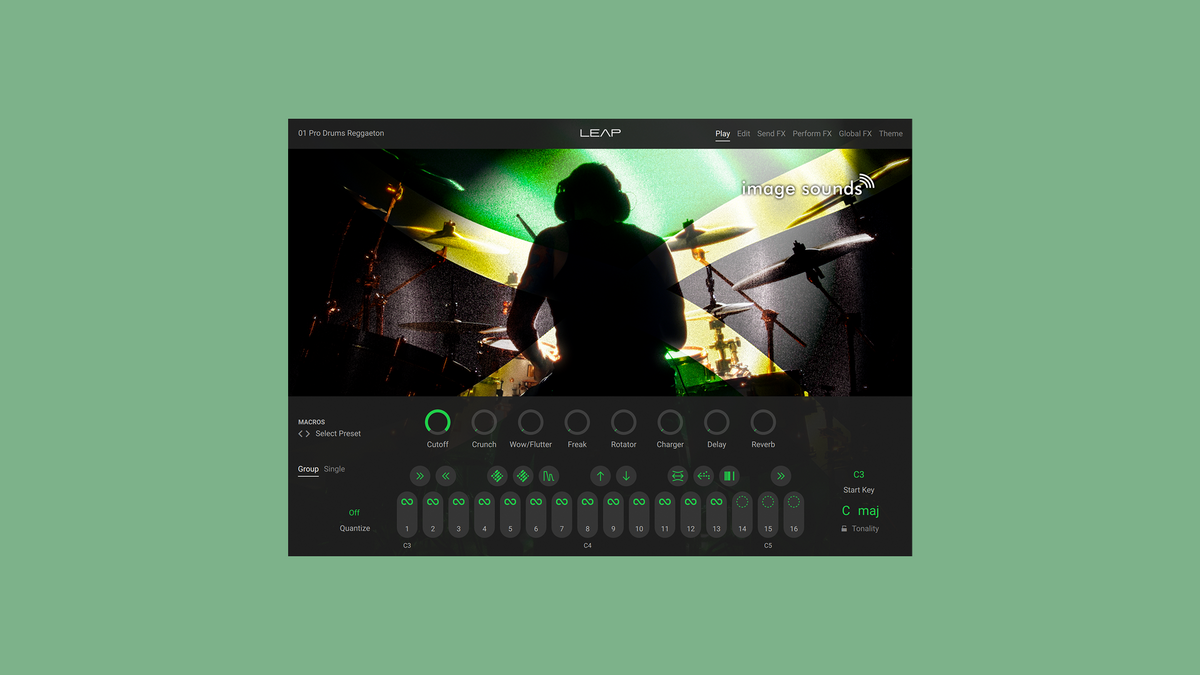Select the Single mode
The height and width of the screenshot is (675, 1200).
[334, 469]
